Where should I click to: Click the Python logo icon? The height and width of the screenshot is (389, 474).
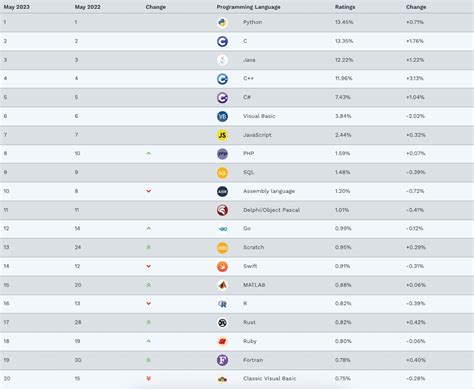click(x=222, y=22)
